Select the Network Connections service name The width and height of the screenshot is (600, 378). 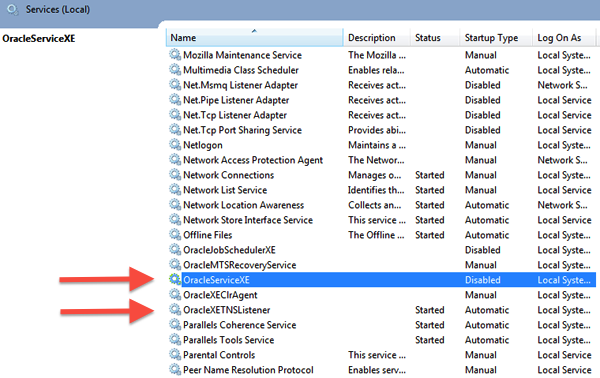coord(228,175)
